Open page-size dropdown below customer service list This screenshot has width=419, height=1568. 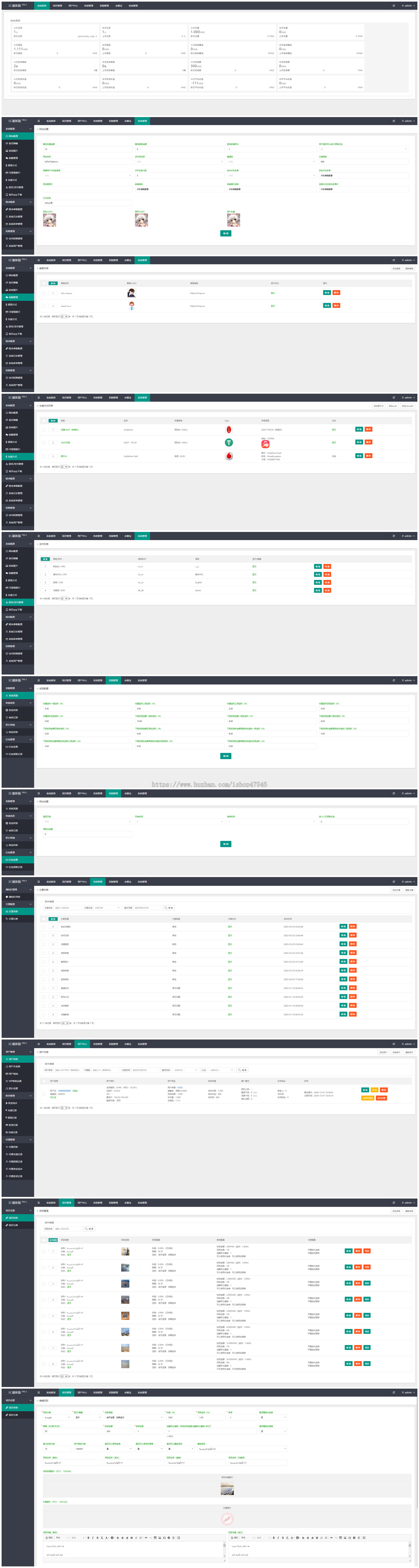(64, 317)
